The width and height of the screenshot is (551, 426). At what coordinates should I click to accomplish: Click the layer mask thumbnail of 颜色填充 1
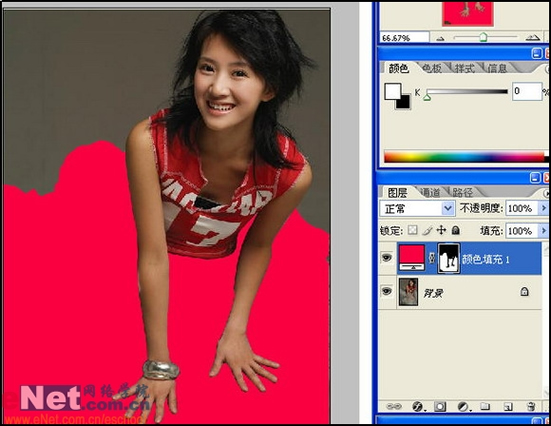[x=449, y=258]
